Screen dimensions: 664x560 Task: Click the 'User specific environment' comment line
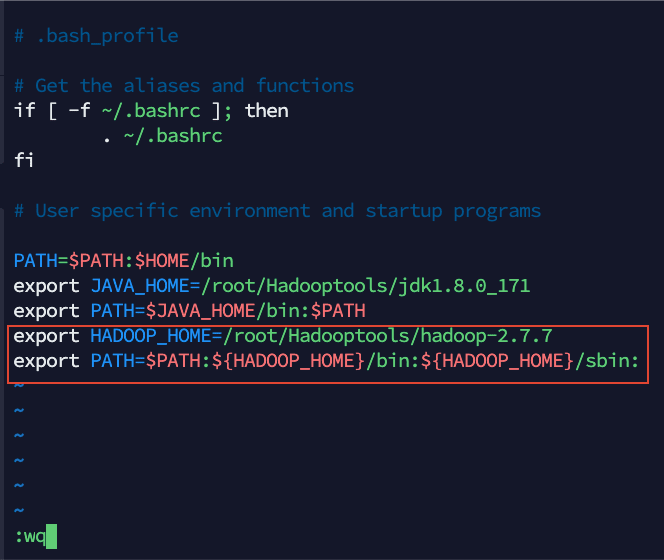pyautogui.click(x=277, y=211)
